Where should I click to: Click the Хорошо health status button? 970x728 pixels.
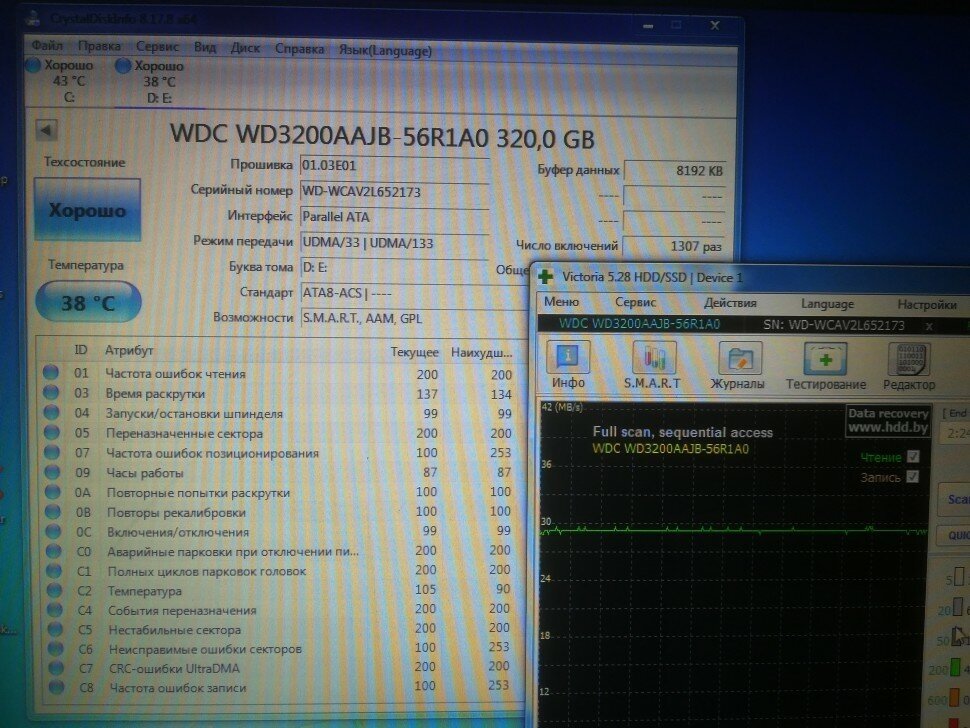(87, 210)
